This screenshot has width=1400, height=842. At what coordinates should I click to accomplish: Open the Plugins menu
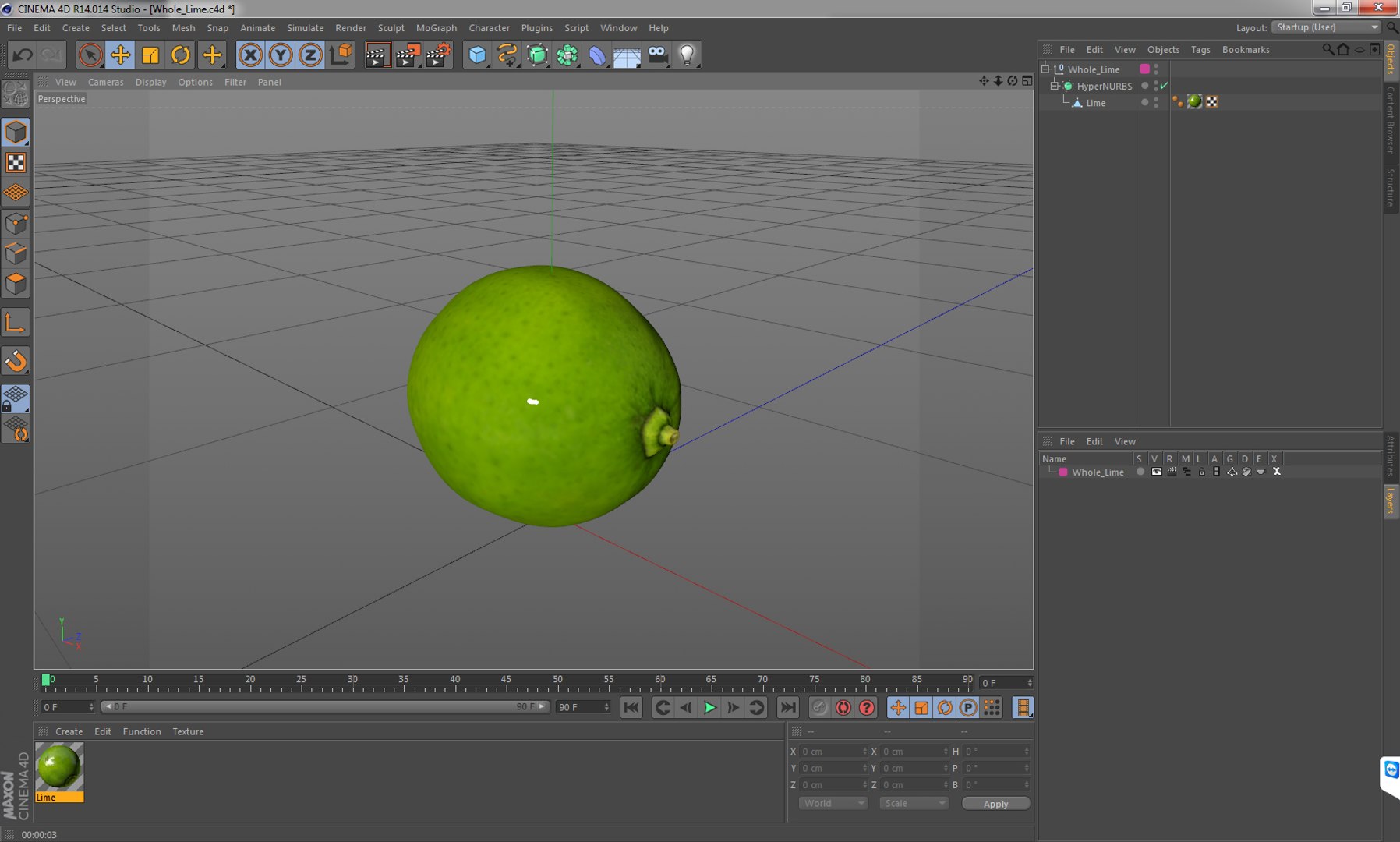[x=536, y=28]
